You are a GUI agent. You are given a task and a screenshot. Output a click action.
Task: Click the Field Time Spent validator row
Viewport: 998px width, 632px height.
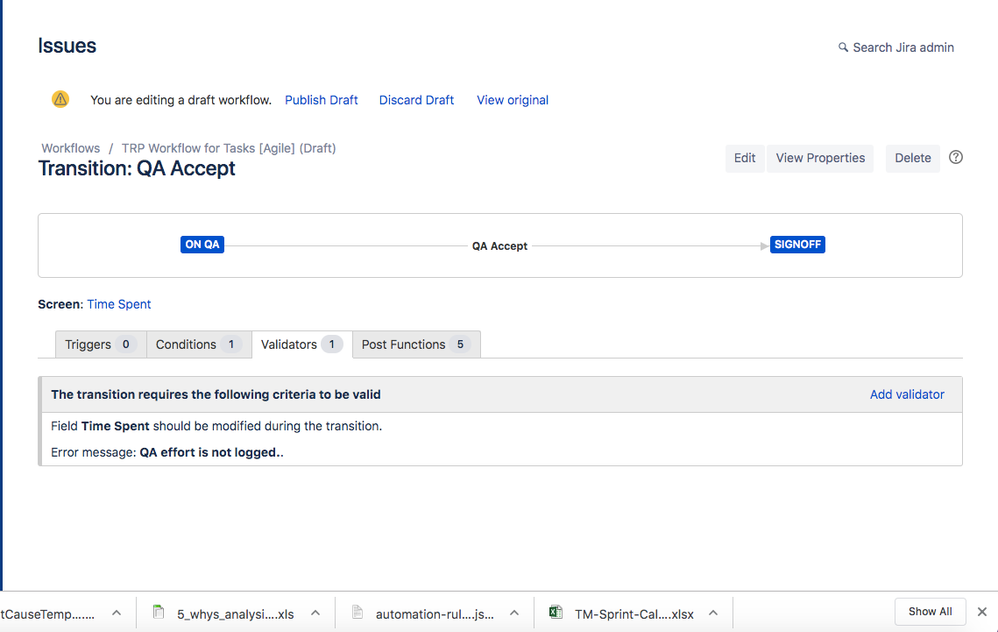216,426
